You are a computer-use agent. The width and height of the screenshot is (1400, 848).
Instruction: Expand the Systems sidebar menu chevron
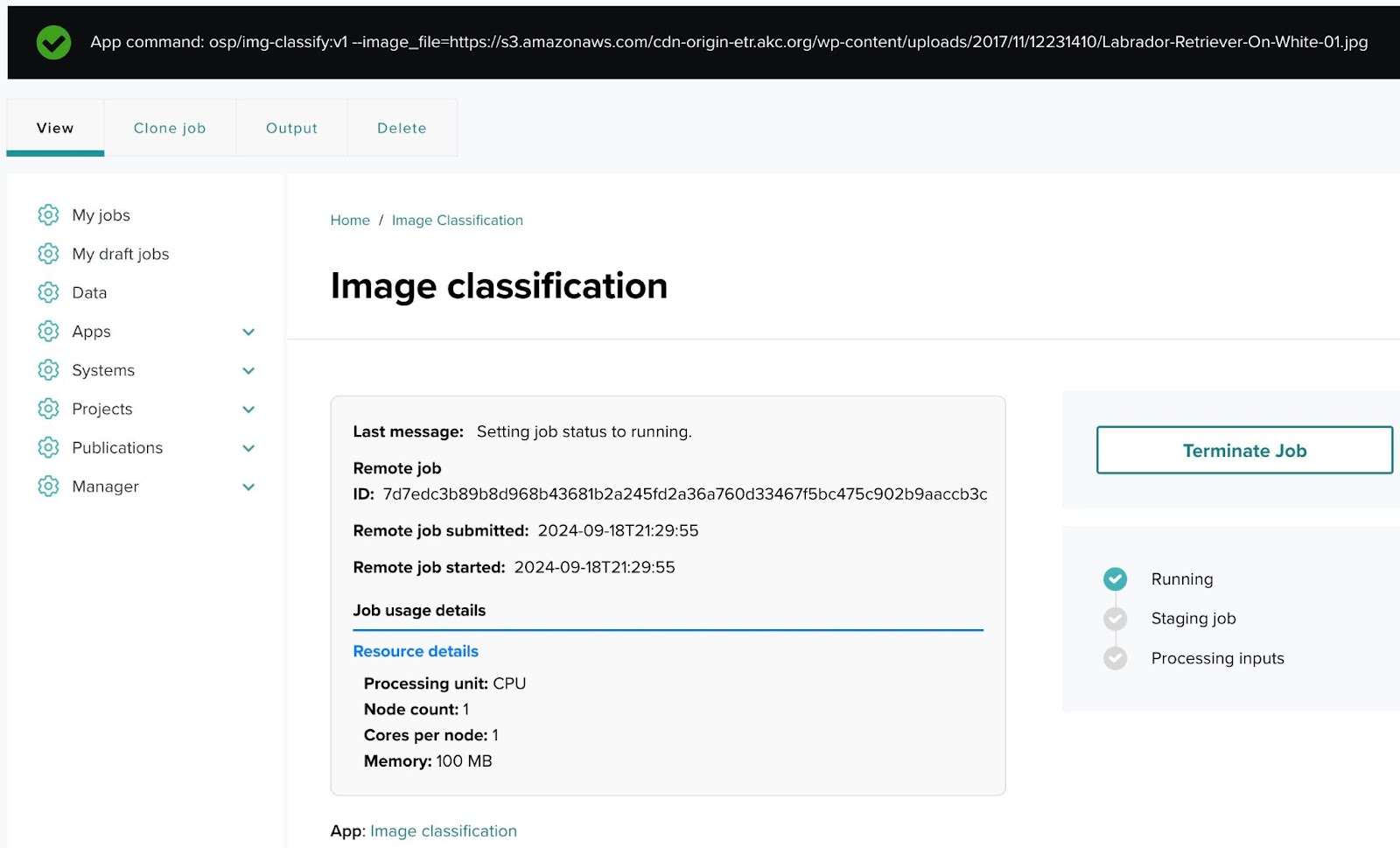pos(248,371)
